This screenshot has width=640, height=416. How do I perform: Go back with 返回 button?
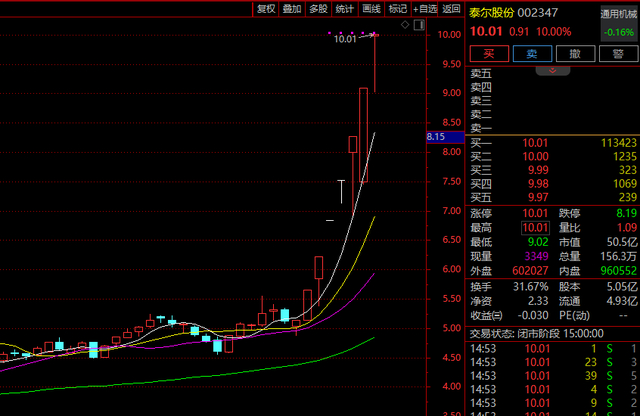tap(451, 9)
